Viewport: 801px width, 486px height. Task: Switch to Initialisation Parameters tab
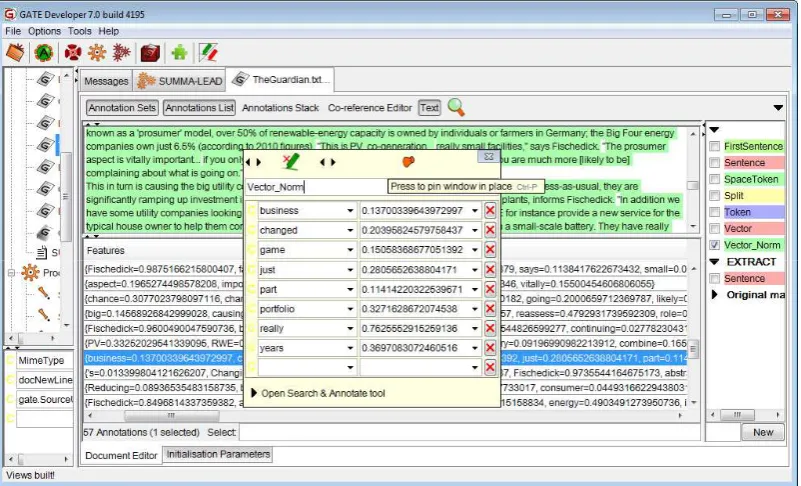tap(218, 454)
